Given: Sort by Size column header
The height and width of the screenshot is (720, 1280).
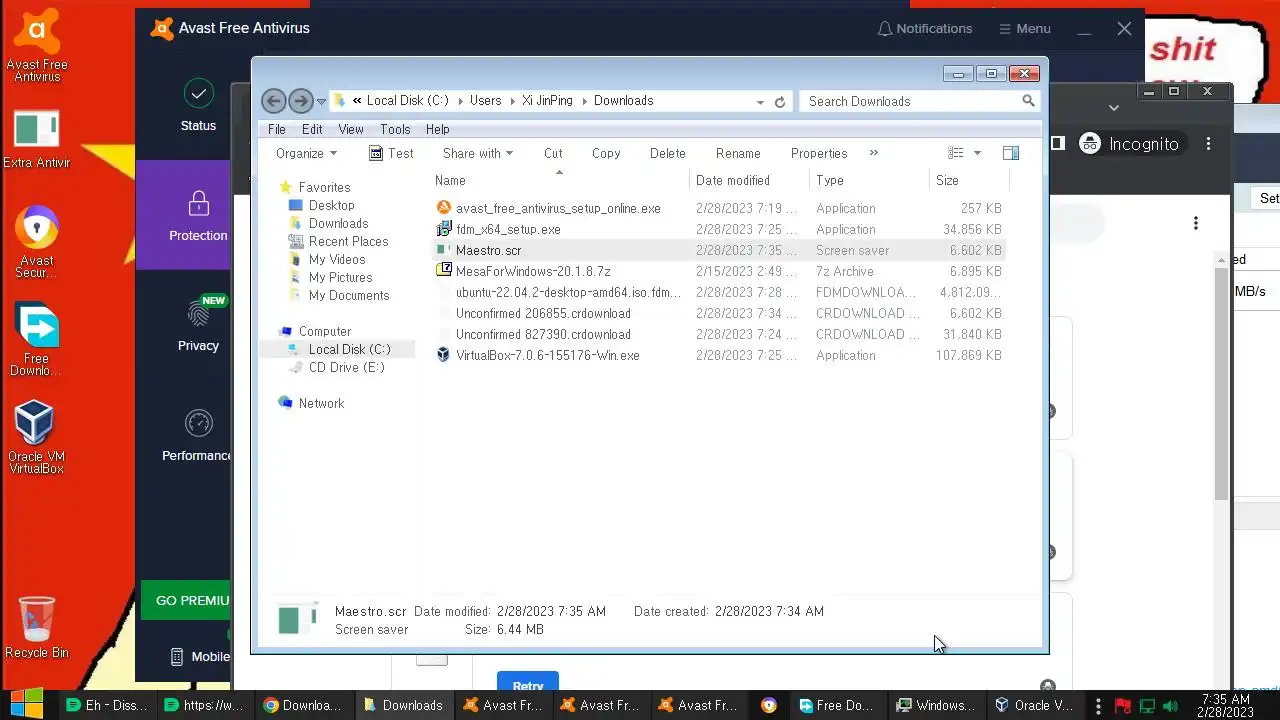Looking at the screenshot, I should [x=968, y=180].
